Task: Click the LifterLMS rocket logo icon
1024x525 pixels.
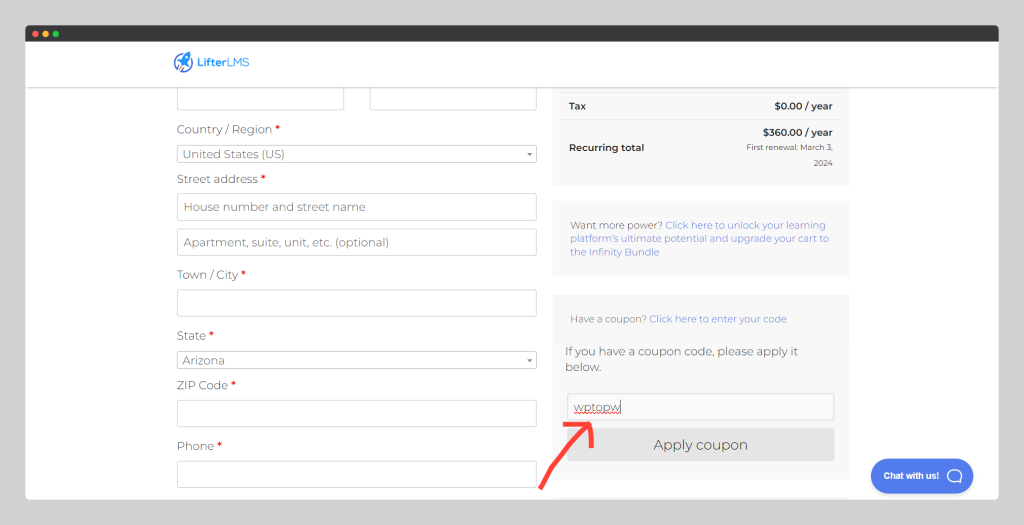Action: [183, 62]
